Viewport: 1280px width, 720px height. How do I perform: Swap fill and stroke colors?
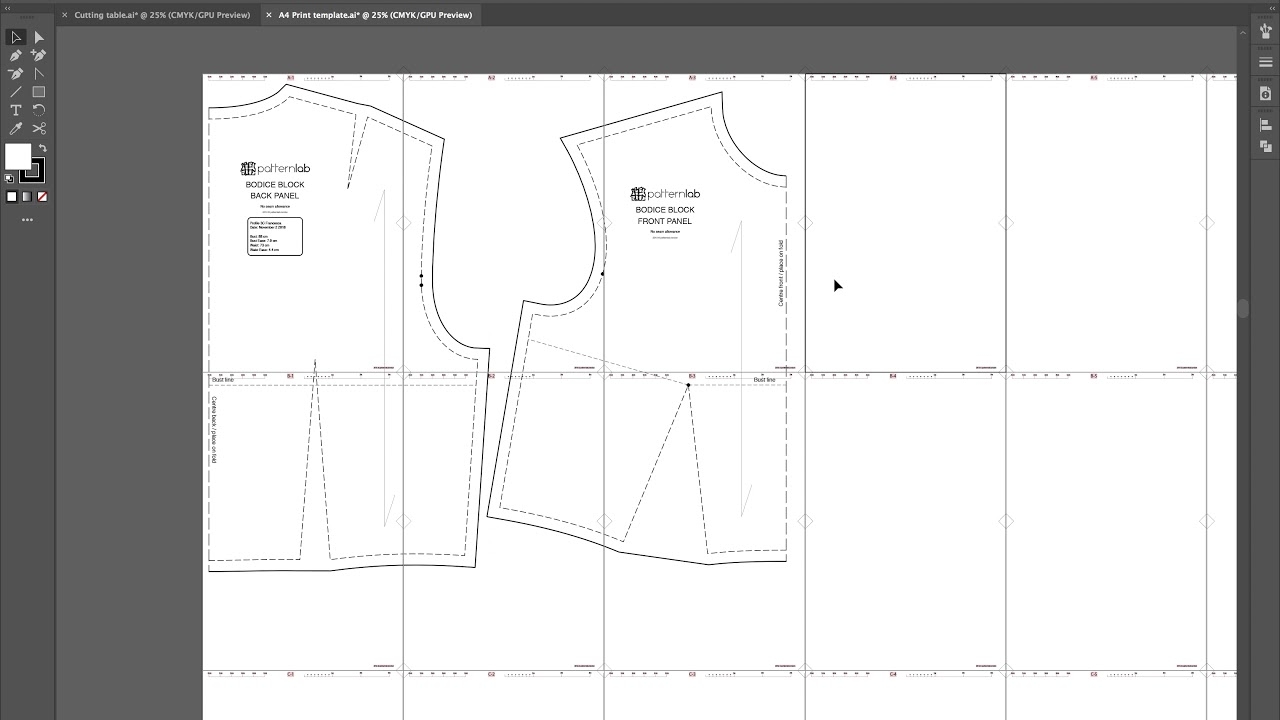point(43,148)
